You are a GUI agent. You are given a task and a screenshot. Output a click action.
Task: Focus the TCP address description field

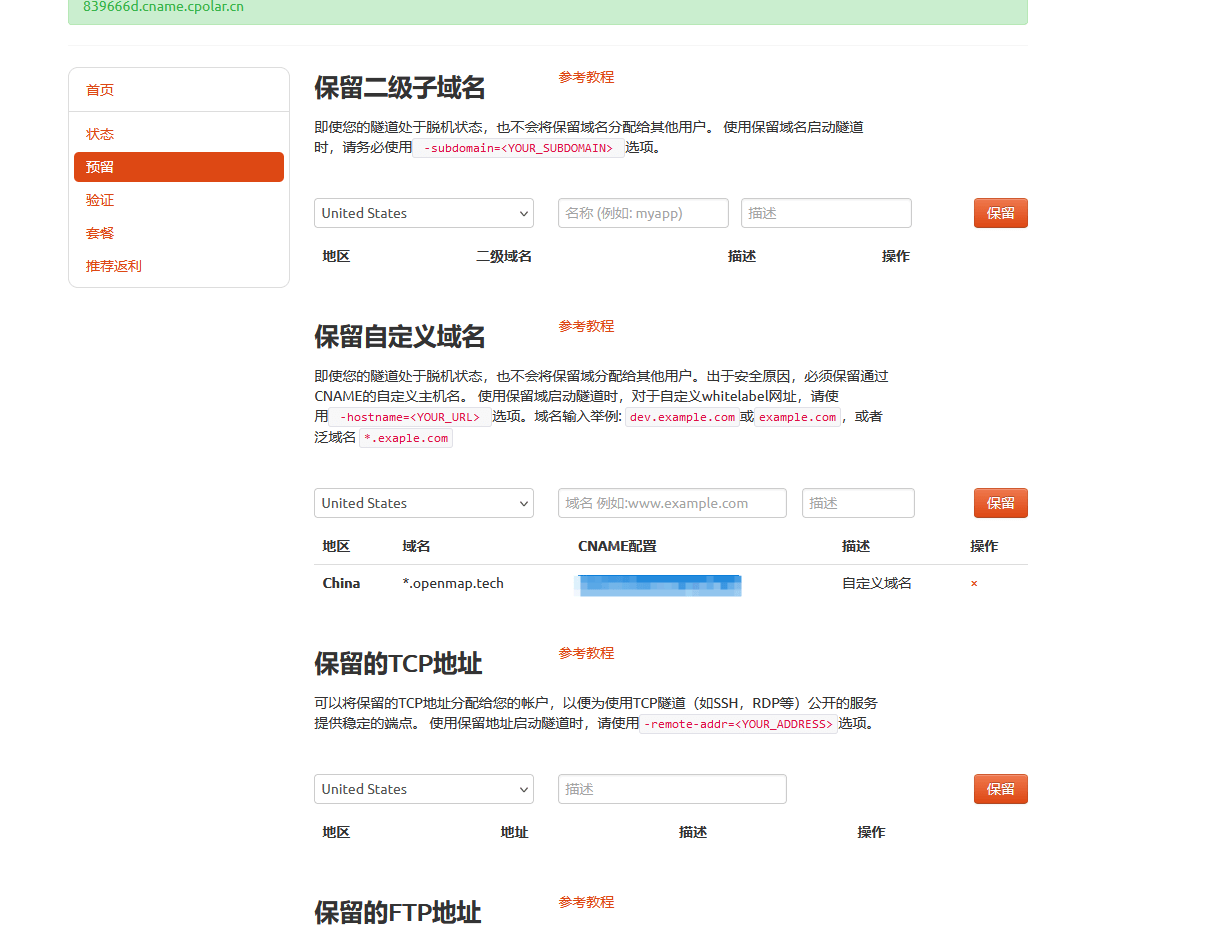672,789
